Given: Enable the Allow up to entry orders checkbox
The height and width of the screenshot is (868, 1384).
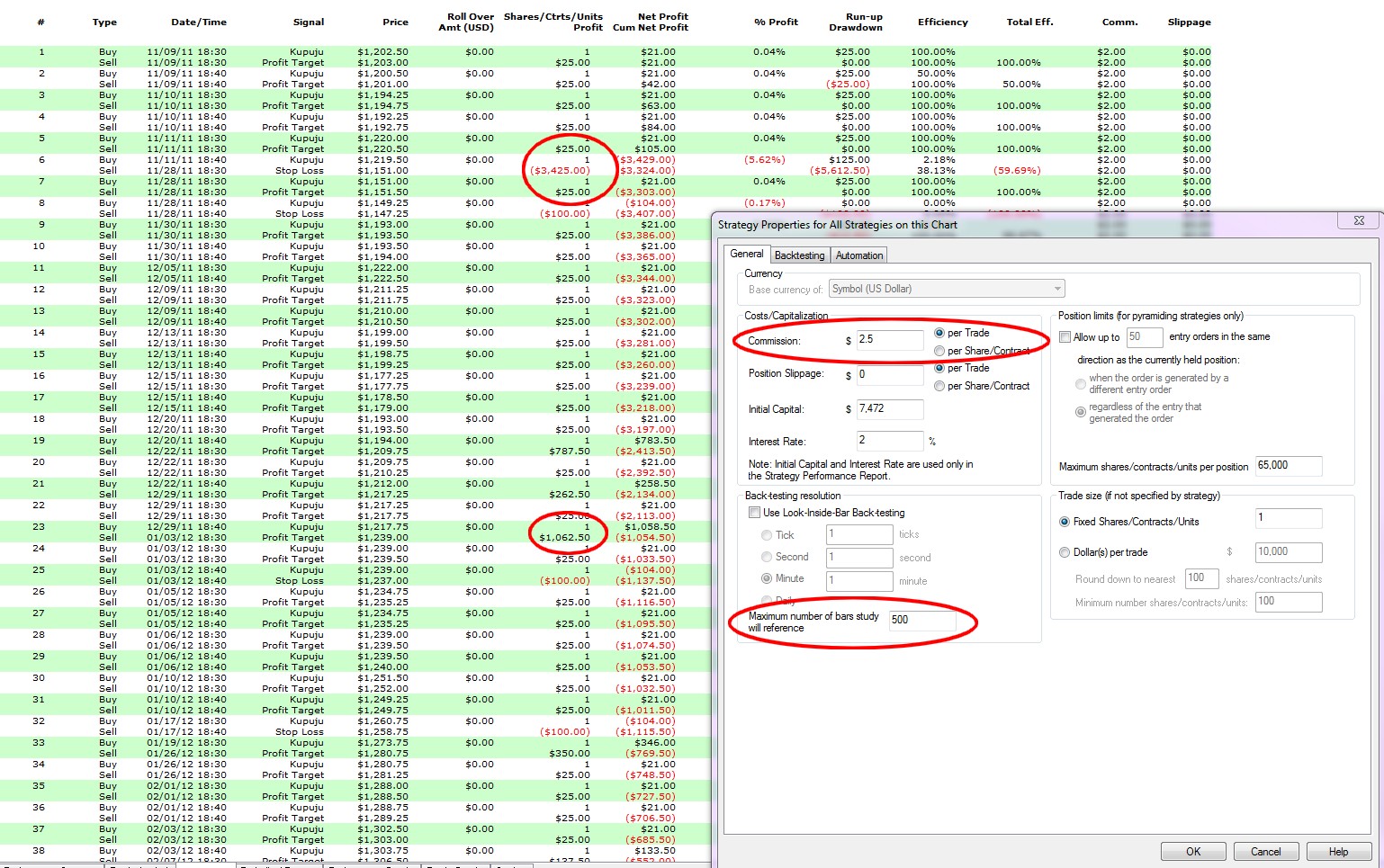Looking at the screenshot, I should (x=1065, y=337).
